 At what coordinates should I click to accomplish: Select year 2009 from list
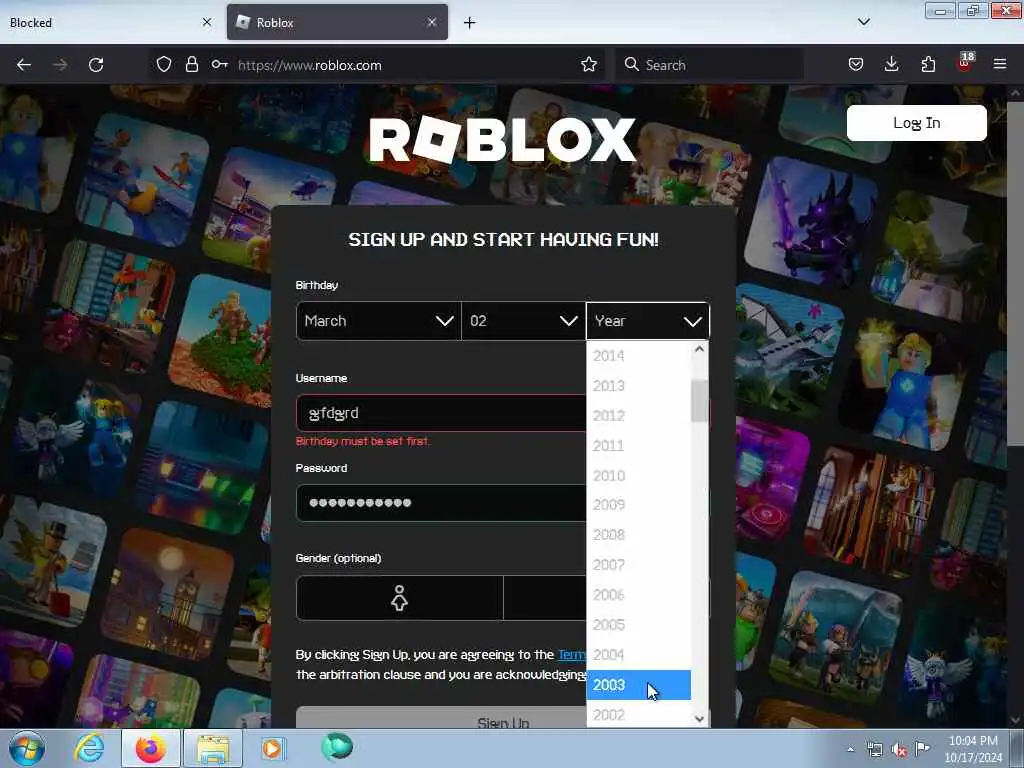638,505
